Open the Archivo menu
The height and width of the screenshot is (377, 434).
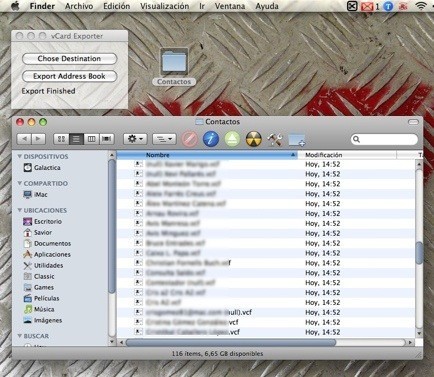[x=79, y=6]
